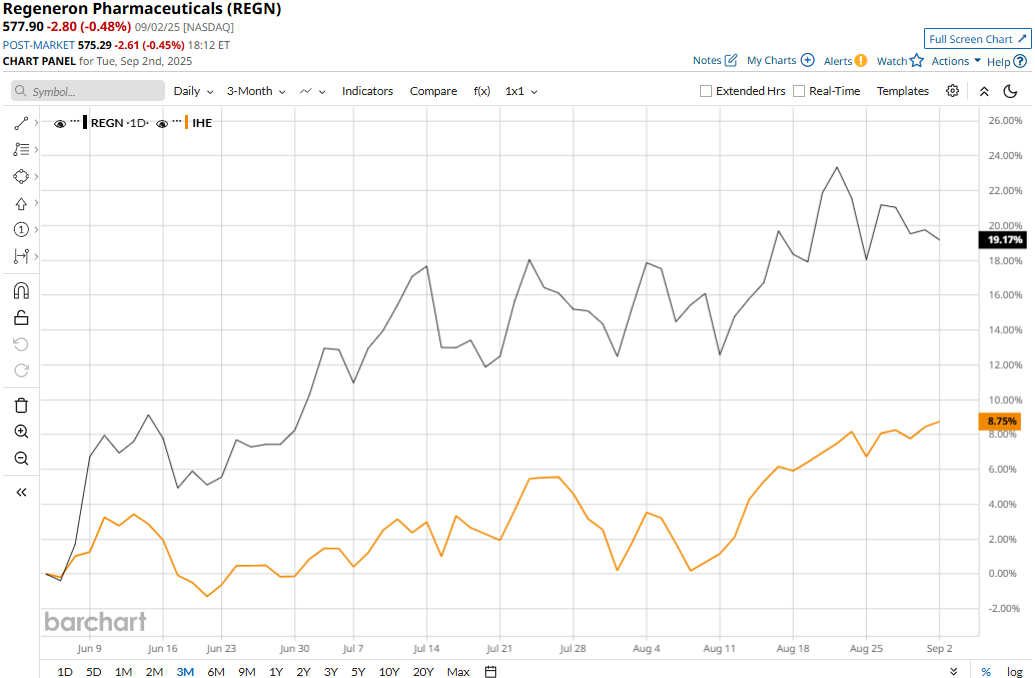Image resolution: width=1035 pixels, height=678 pixels.
Task: Select the 5D time range
Action: pyautogui.click(x=94, y=671)
